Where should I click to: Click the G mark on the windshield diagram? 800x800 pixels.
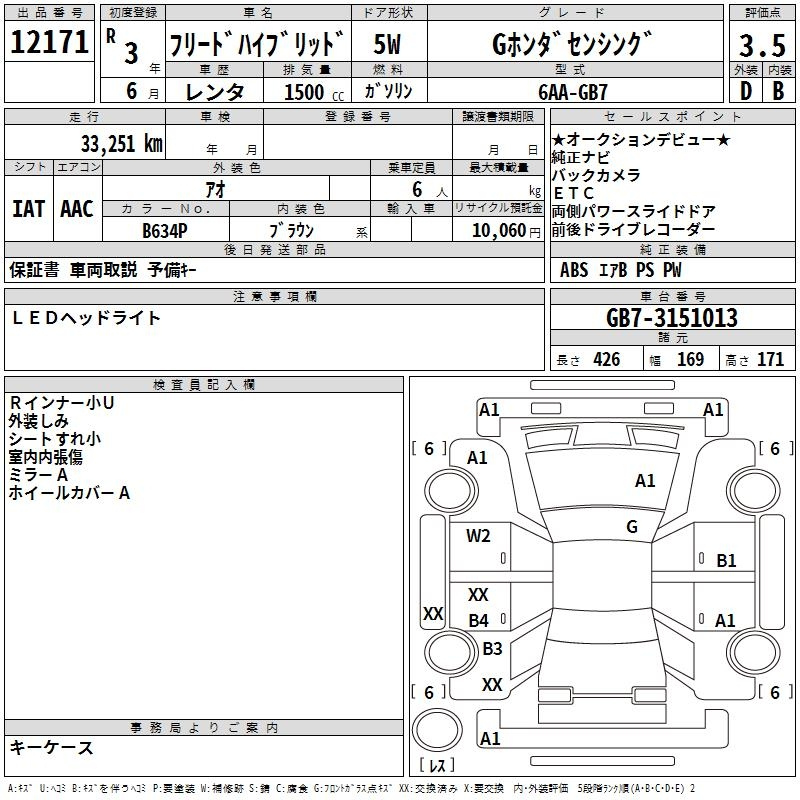click(x=632, y=527)
